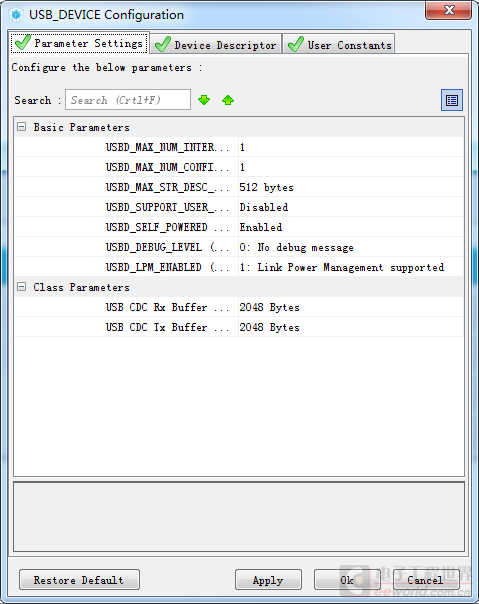Screen dimensions: 479x604
Task: Open the USBD_SUPPORT_USER Disabled value dropdown
Action: (351, 207)
